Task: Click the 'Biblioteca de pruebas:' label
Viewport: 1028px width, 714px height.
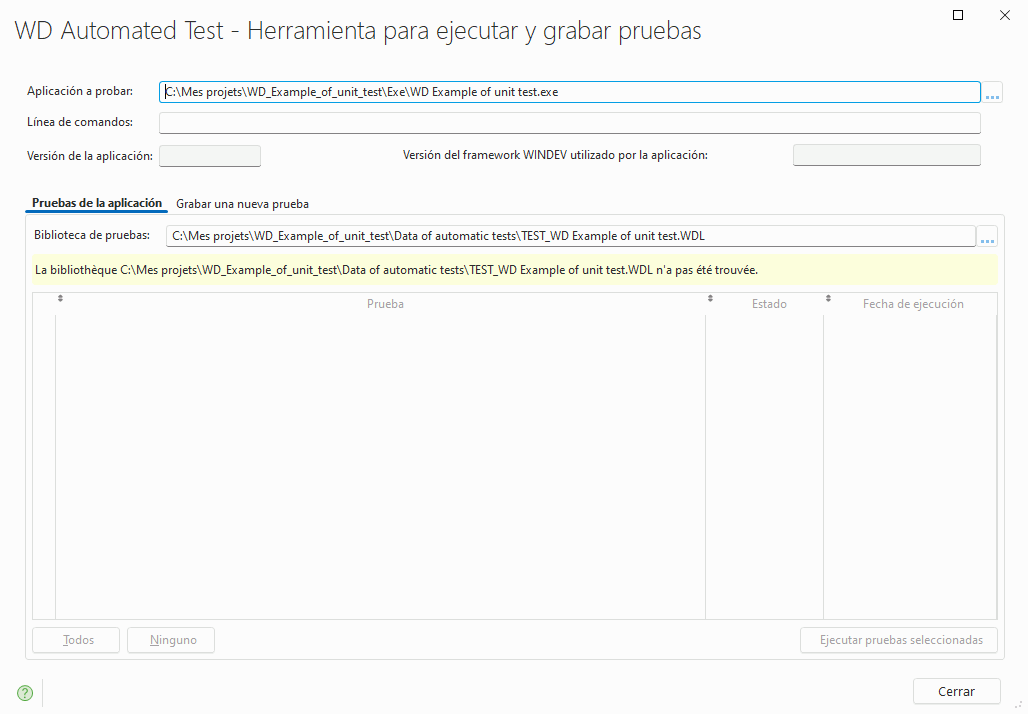Action: [92, 235]
